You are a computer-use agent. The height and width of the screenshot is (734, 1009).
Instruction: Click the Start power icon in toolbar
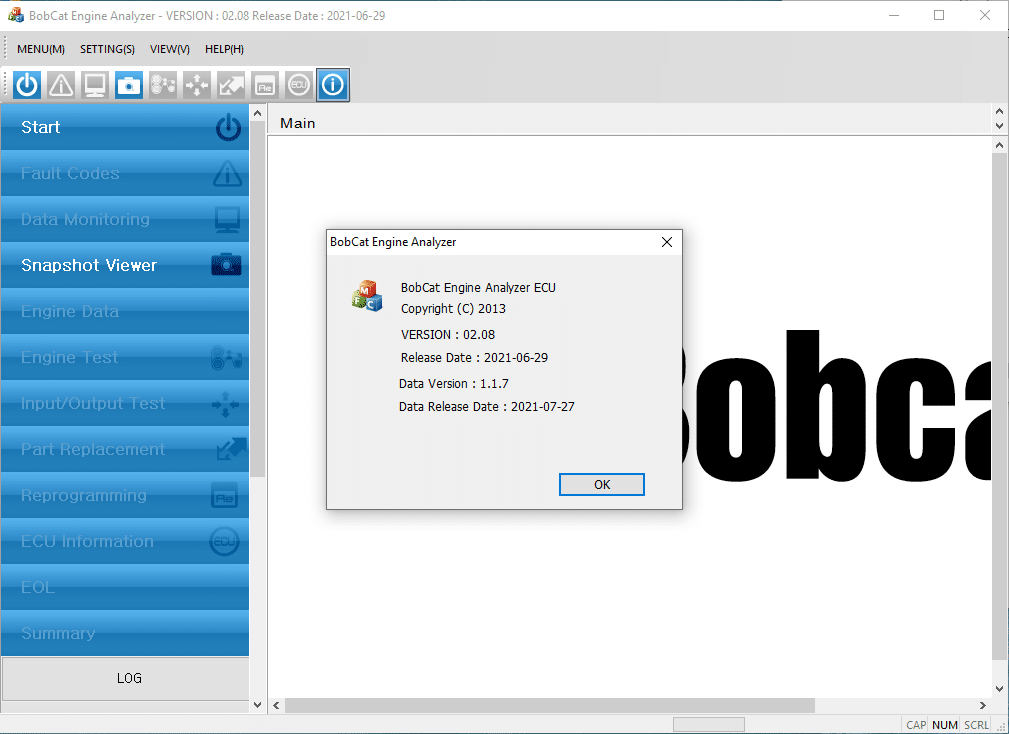27,86
